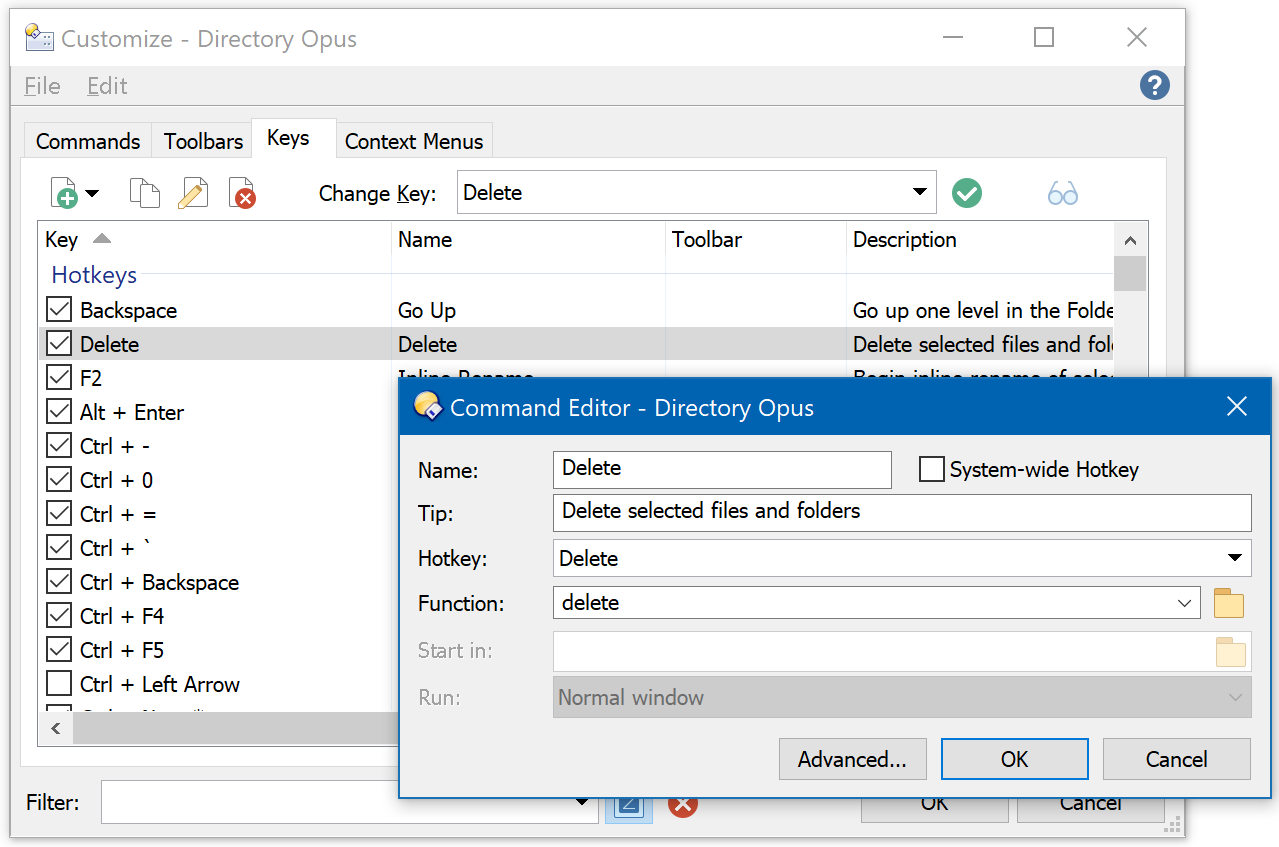Click the glasses icon beside Change Key

point(1063,193)
